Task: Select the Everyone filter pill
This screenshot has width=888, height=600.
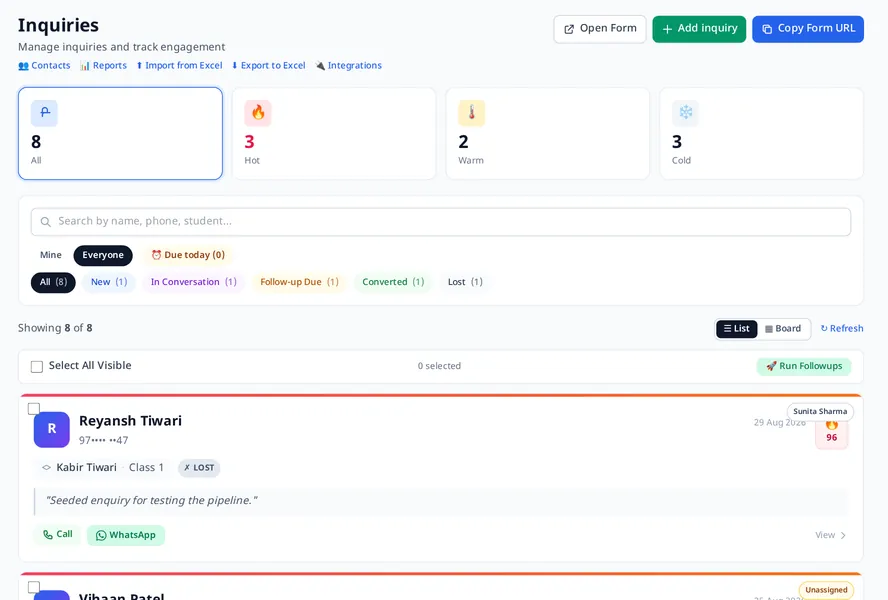Action: pyautogui.click(x=103, y=255)
